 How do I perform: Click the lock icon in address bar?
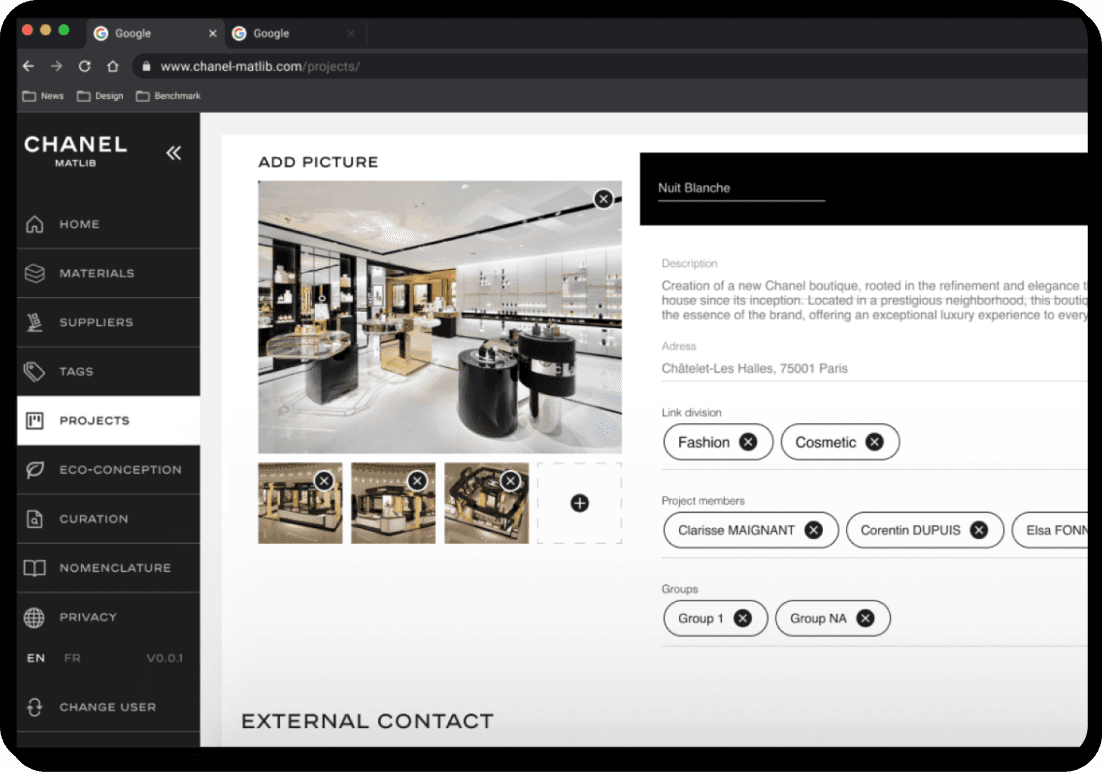click(146, 66)
